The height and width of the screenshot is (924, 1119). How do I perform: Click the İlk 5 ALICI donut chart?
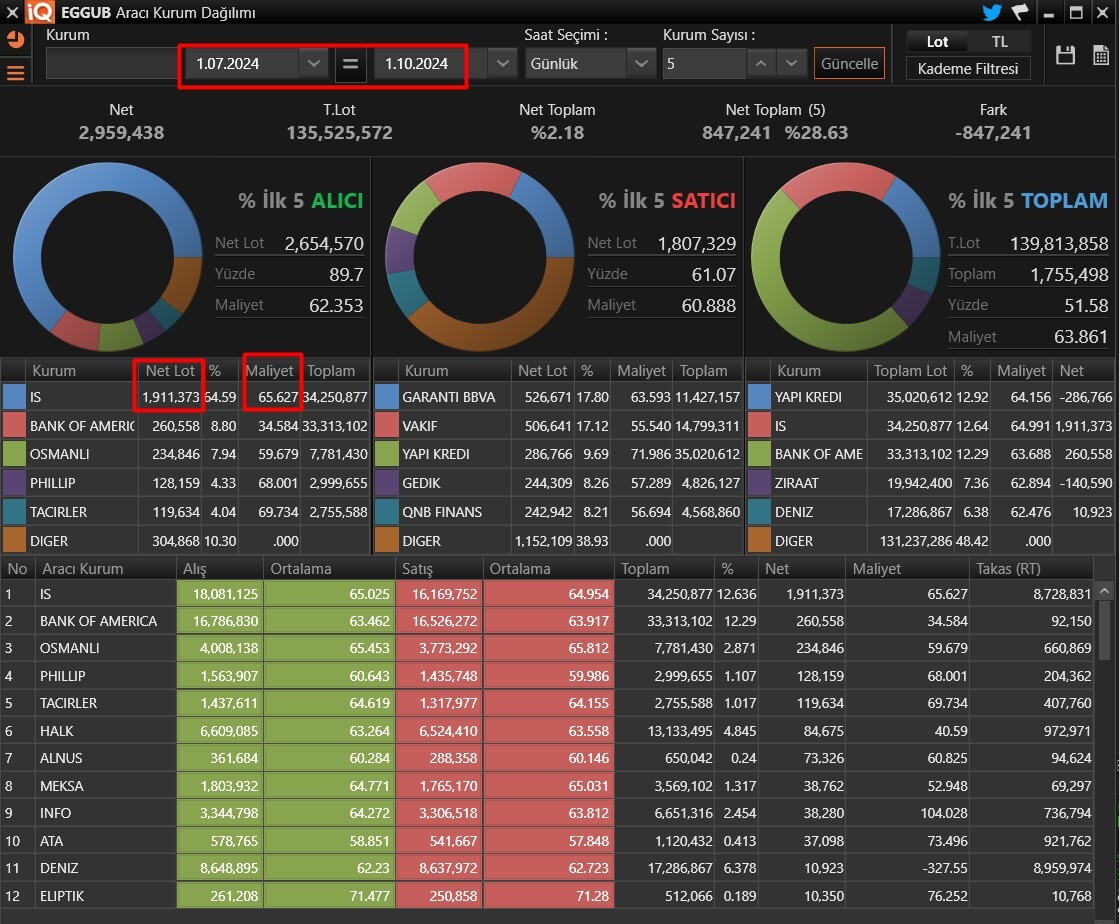[x=108, y=257]
